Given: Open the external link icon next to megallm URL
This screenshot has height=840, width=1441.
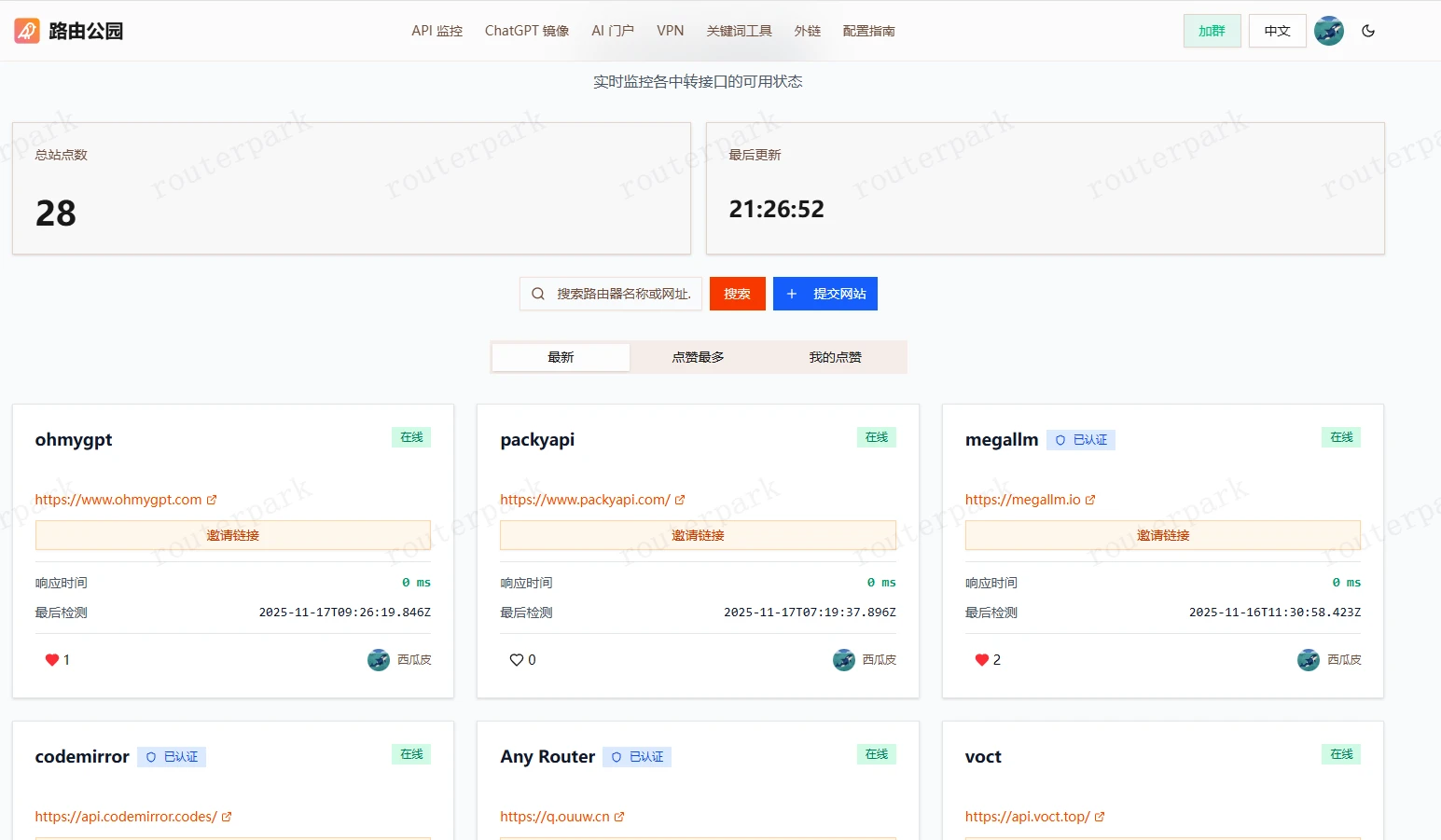Looking at the screenshot, I should 1088,499.
